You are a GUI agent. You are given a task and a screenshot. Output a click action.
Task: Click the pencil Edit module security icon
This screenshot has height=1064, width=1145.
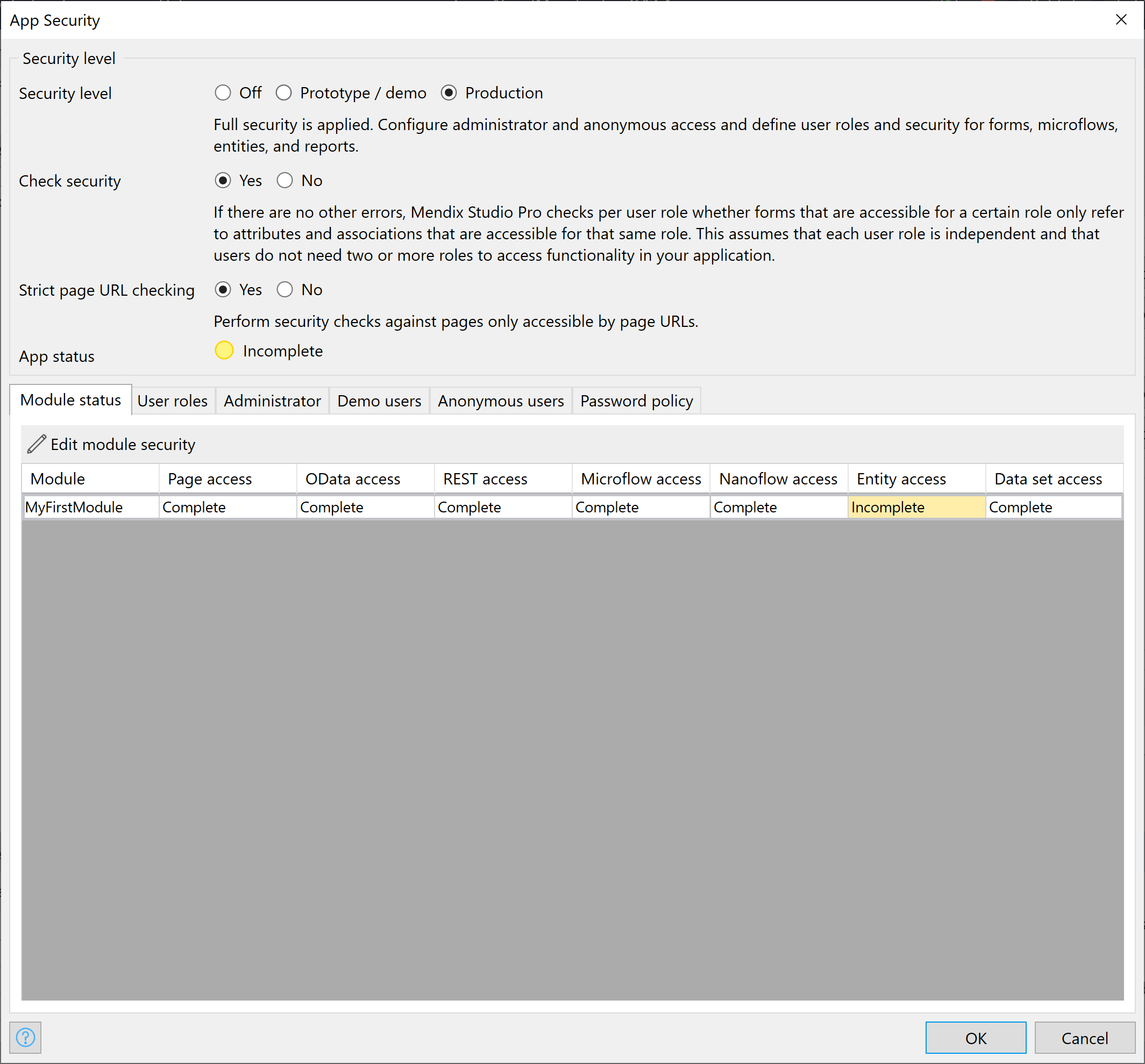(37, 444)
